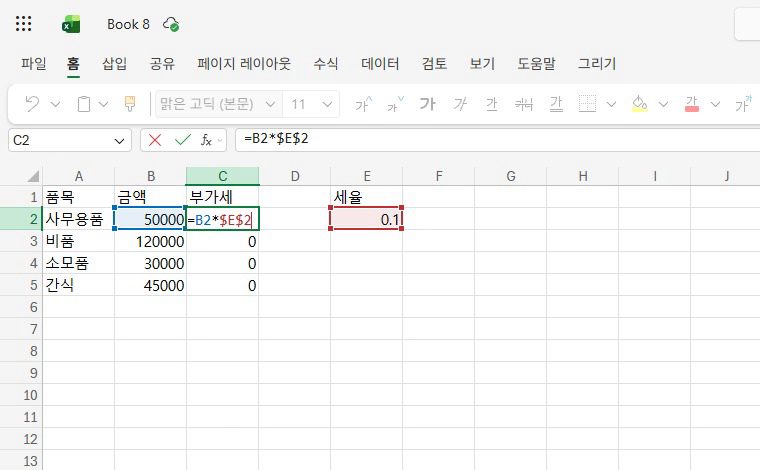The height and width of the screenshot is (470, 760).
Task: Select cell with 간식
Action: click(79, 285)
